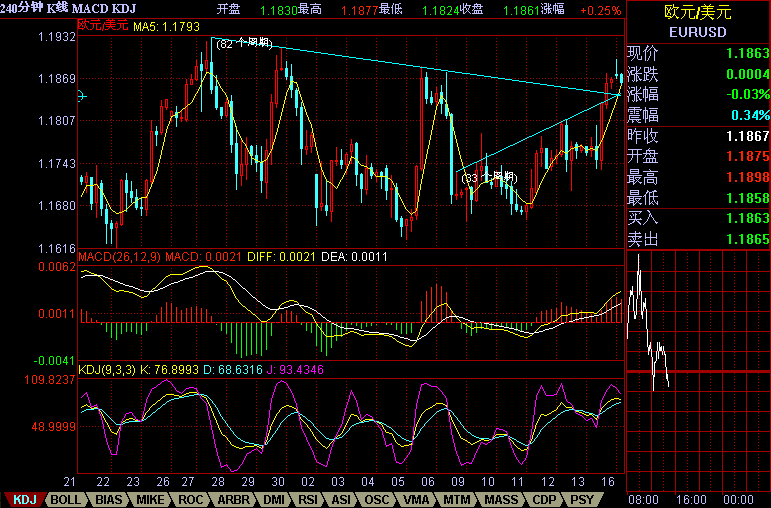Click the 买入 1.1863 row

pyautogui.click(x=698, y=218)
